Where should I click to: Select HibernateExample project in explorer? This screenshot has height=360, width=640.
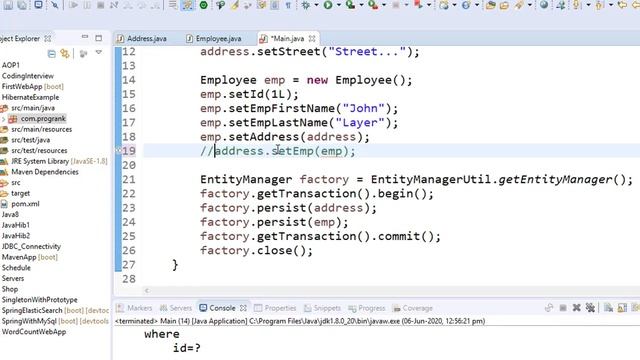point(30,97)
